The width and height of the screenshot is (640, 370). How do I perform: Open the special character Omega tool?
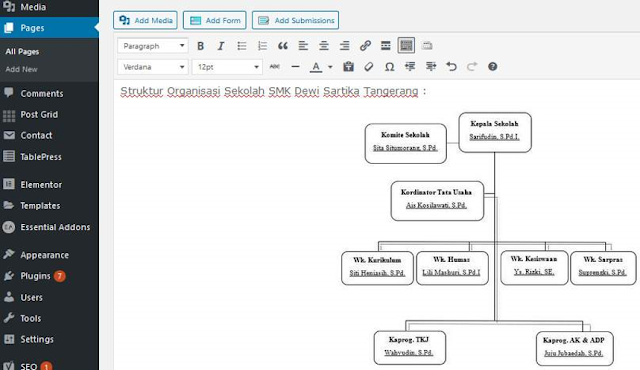(x=389, y=66)
